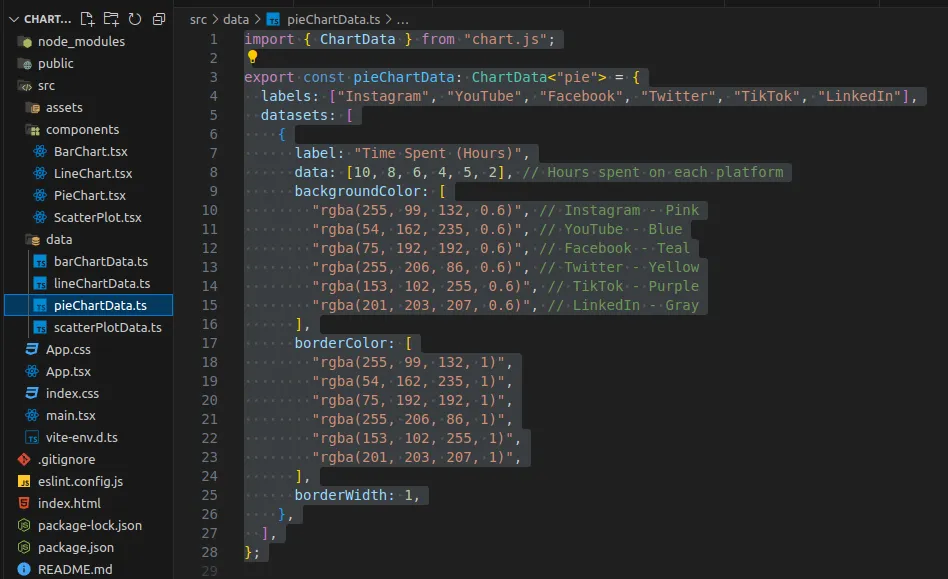Viewport: 948px width, 579px height.
Task: Click line number 17 in the gutter
Action: [x=209, y=343]
